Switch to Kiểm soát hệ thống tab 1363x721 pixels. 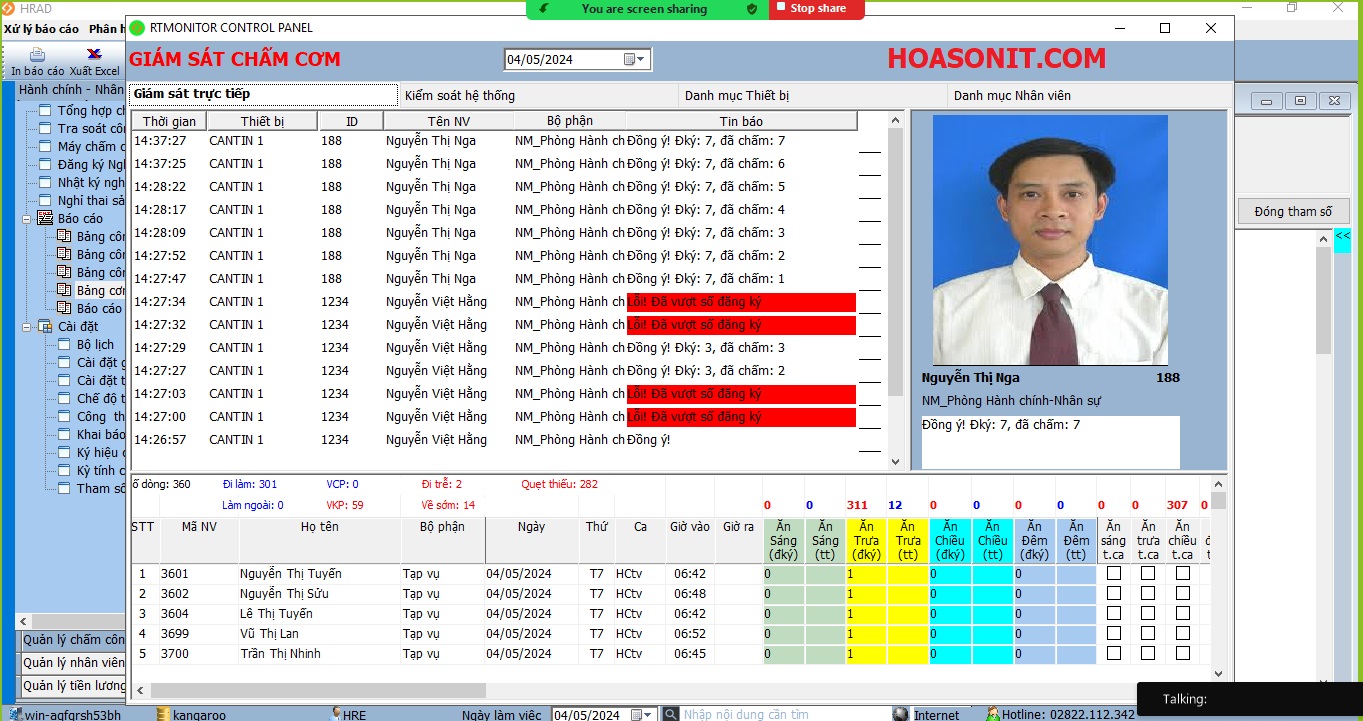pyautogui.click(x=538, y=95)
